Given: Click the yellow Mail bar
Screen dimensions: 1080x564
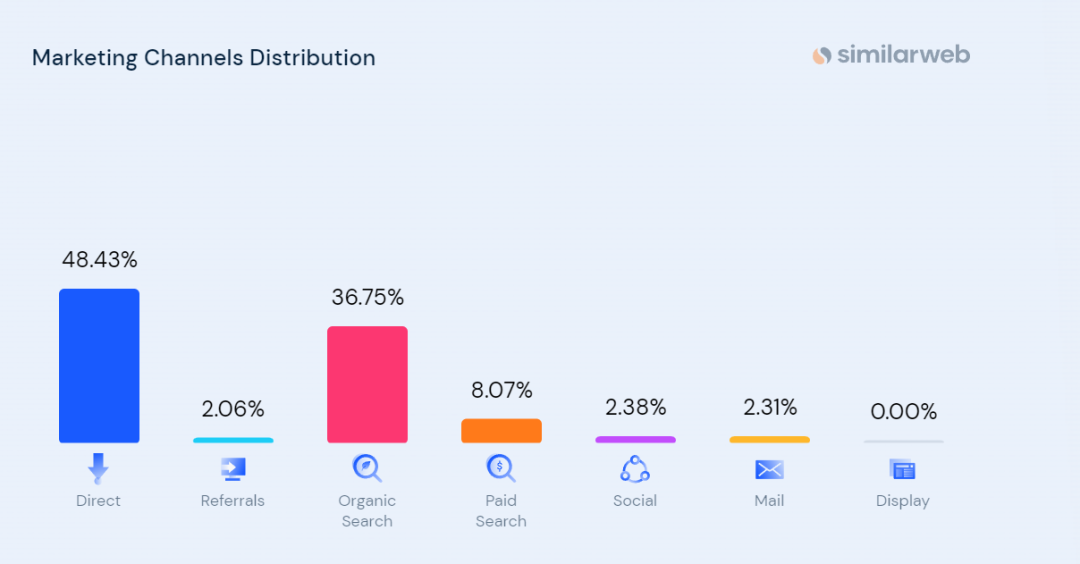Looking at the screenshot, I should [769, 439].
